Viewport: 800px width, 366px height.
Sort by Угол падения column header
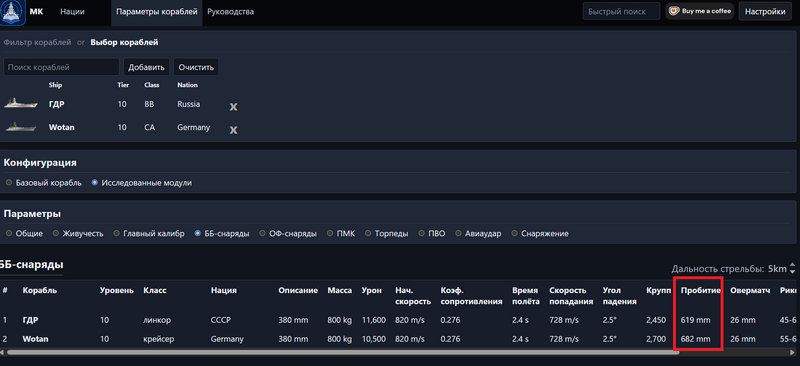(x=619, y=296)
